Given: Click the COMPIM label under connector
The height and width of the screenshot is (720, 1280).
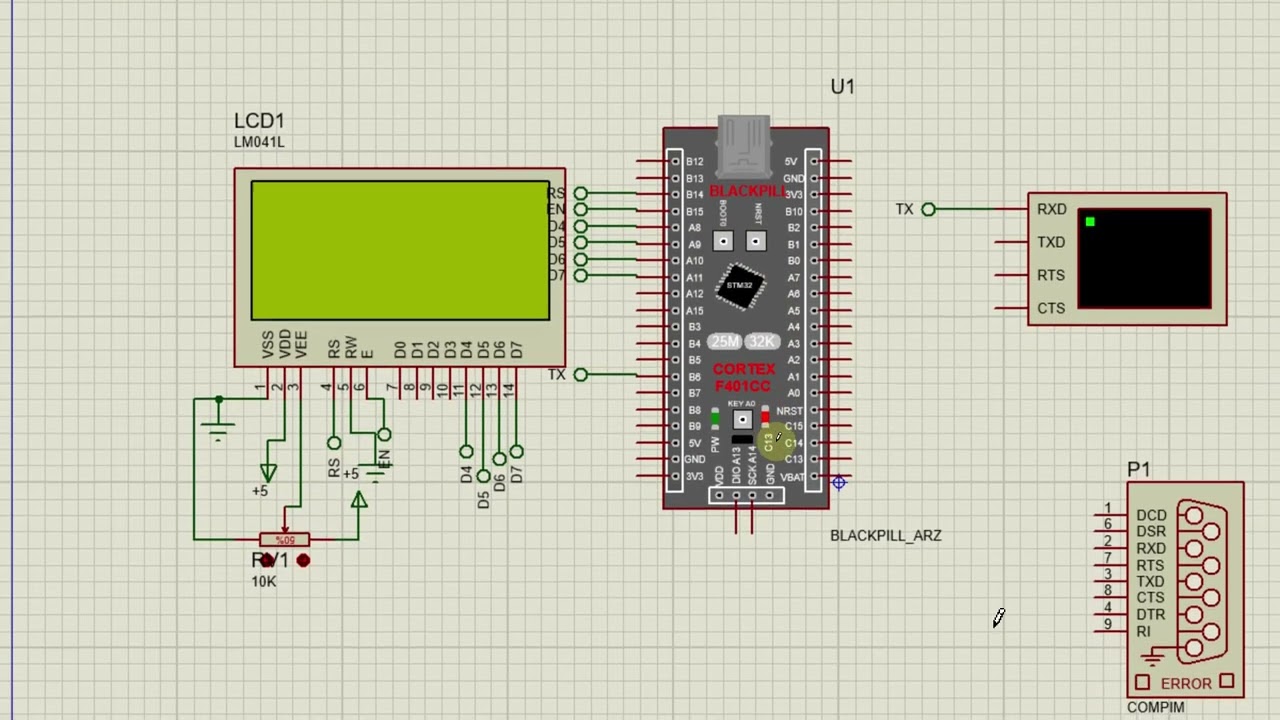Looking at the screenshot, I should pyautogui.click(x=1155, y=707).
